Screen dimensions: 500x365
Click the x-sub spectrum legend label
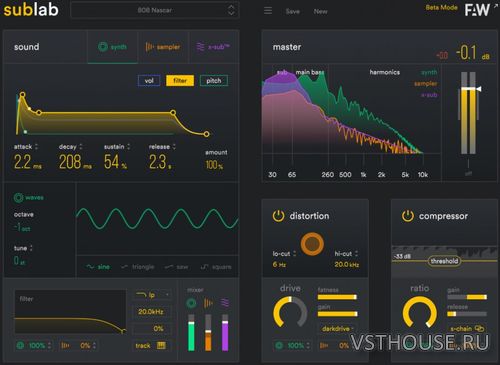429,95
